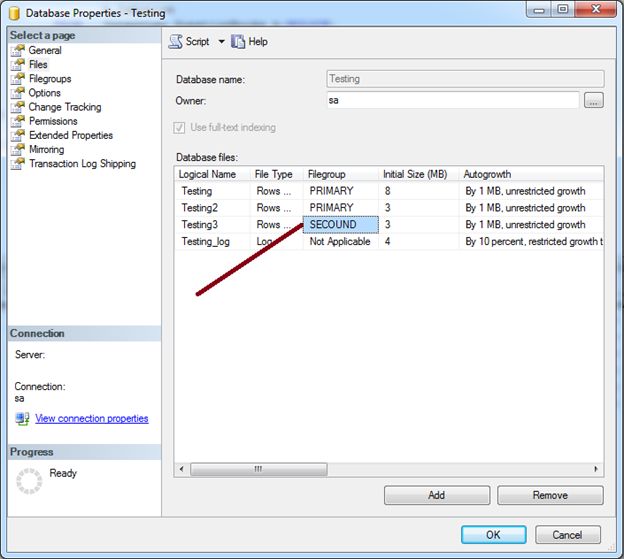
Task: Open View connection properties link
Action: coord(92,419)
